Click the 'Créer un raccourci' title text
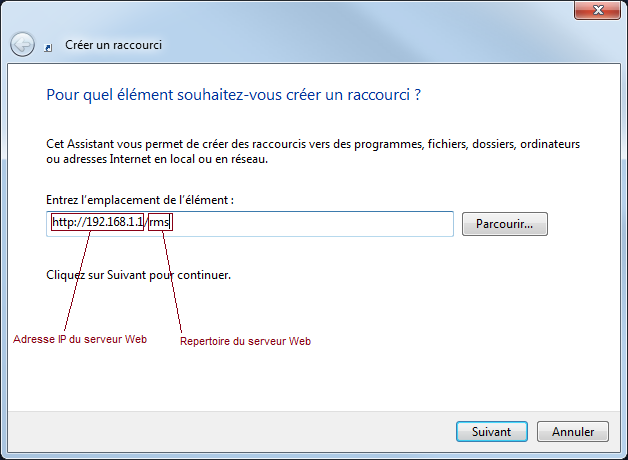The width and height of the screenshot is (628, 460). [113, 45]
